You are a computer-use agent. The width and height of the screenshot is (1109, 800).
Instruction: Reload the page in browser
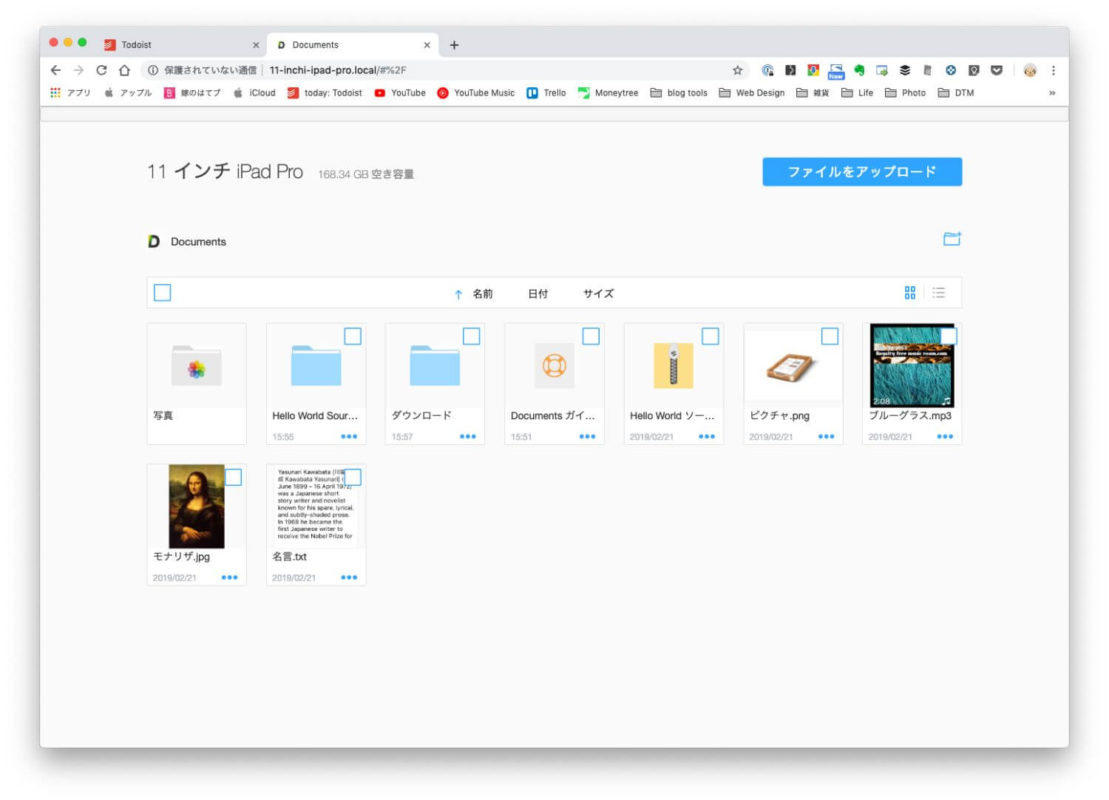[101, 71]
